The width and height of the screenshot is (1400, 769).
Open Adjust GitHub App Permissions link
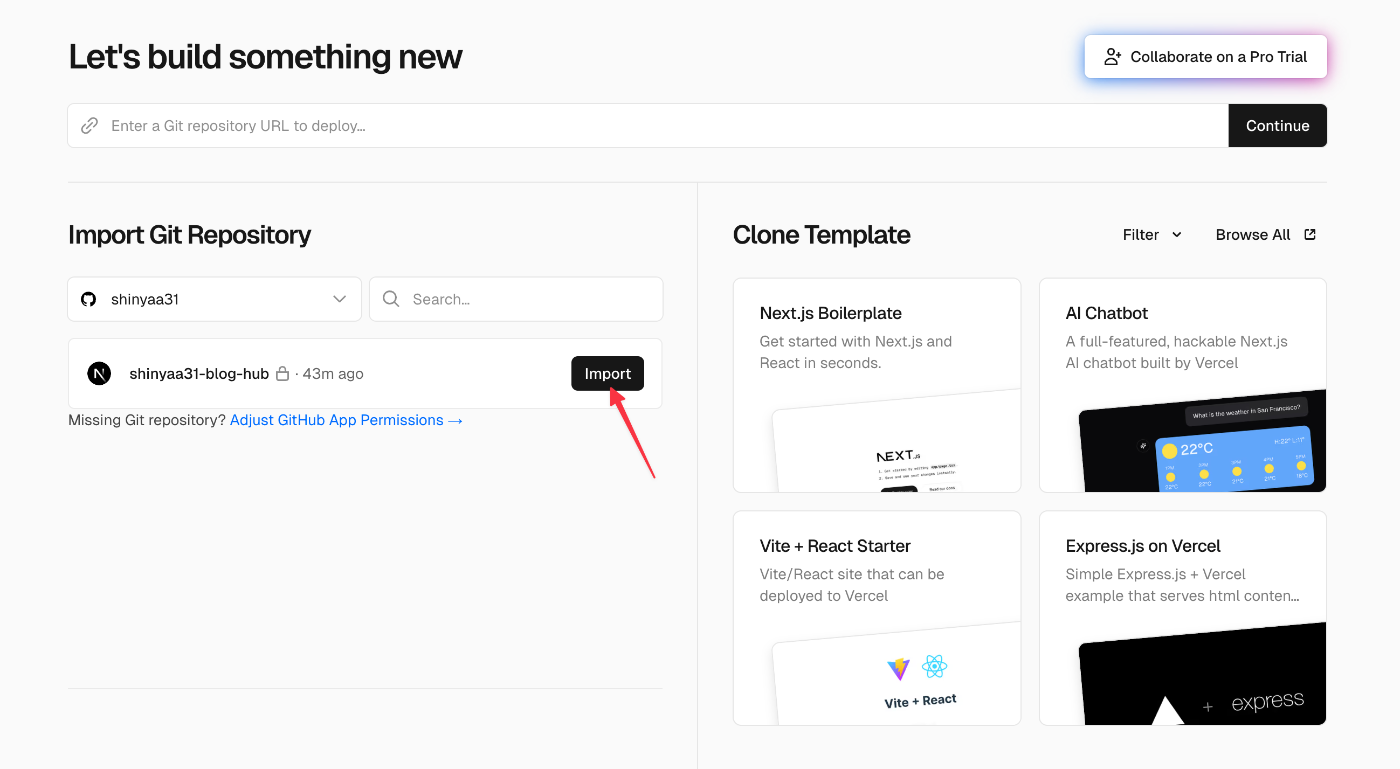(347, 420)
